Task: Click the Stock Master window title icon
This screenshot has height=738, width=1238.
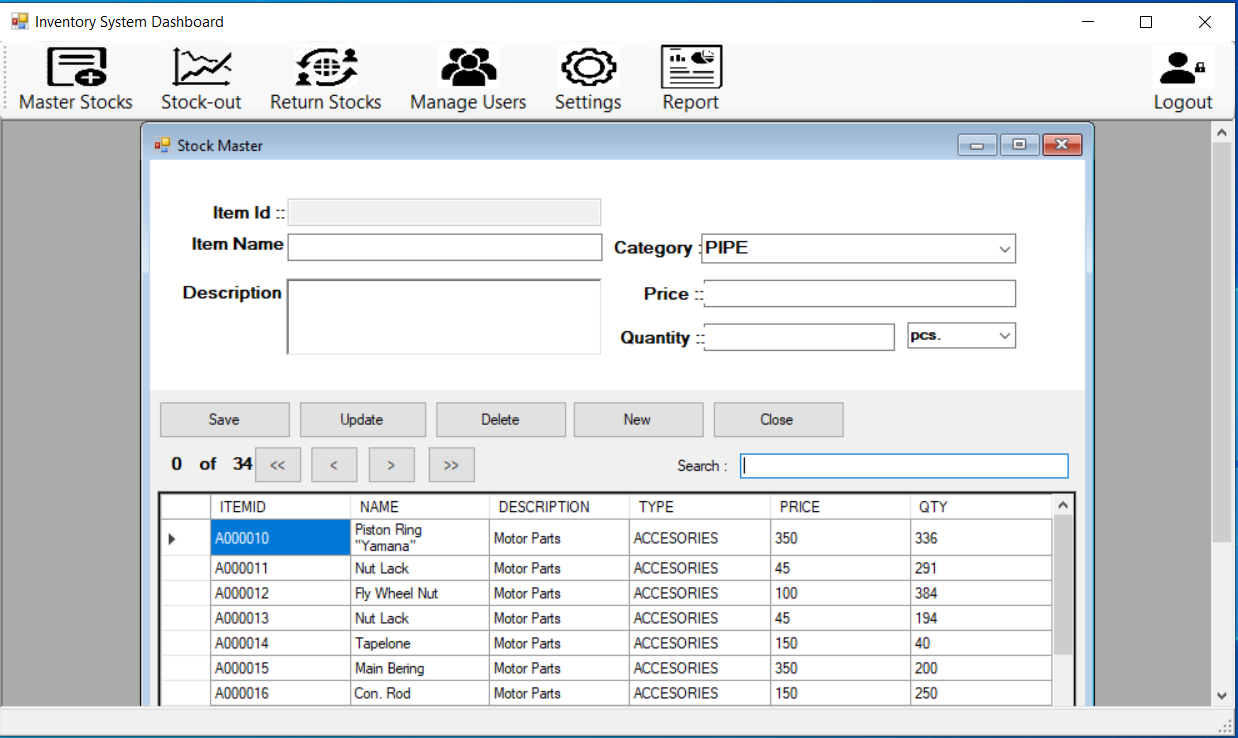Action: pos(162,146)
